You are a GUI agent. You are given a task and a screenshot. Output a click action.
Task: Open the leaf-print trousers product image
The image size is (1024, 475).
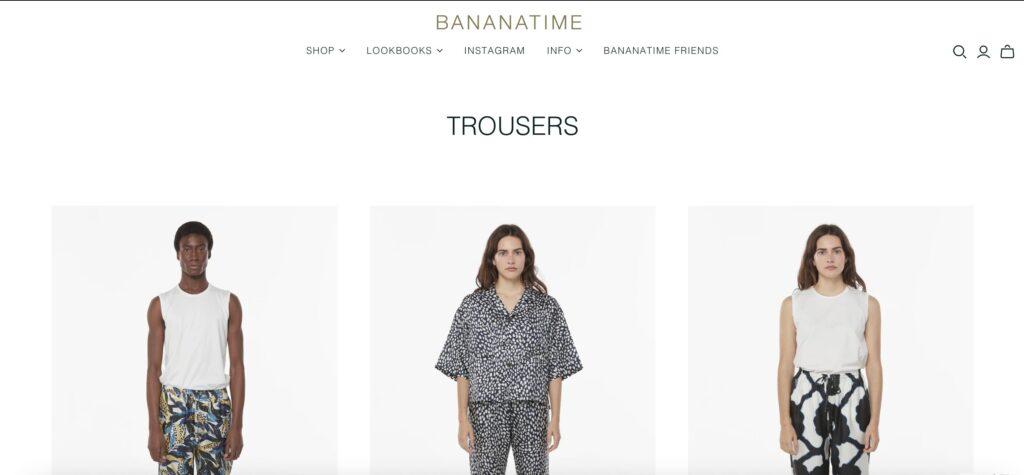195,340
